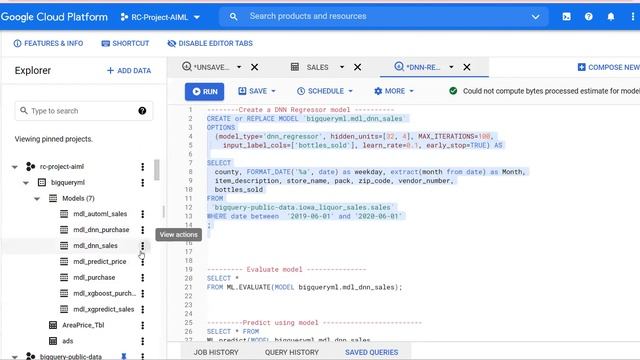Open the Shortcut button
Screen dimensions: 640x360
click(125, 43)
